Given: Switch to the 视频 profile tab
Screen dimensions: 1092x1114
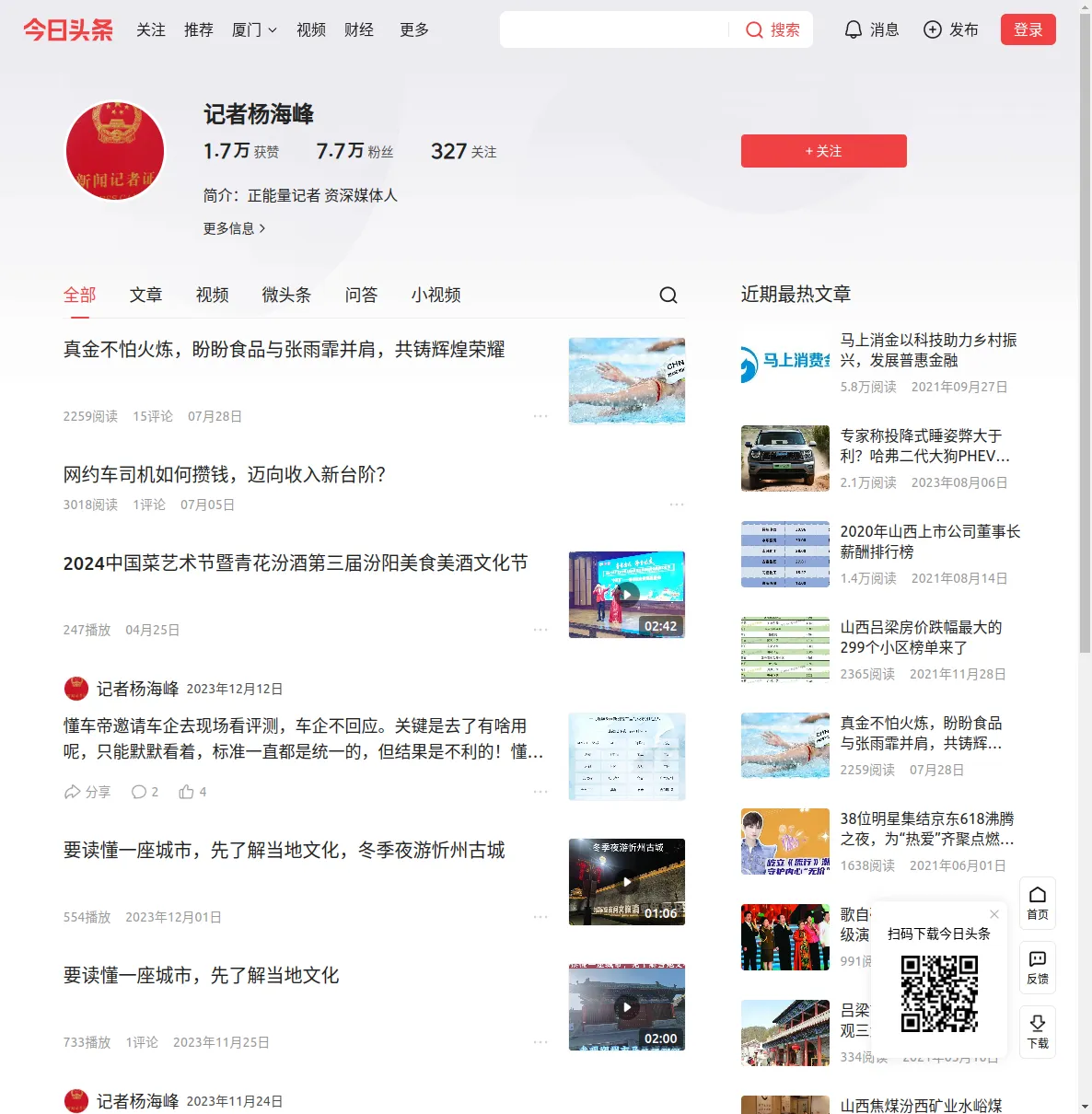Looking at the screenshot, I should tap(212, 295).
